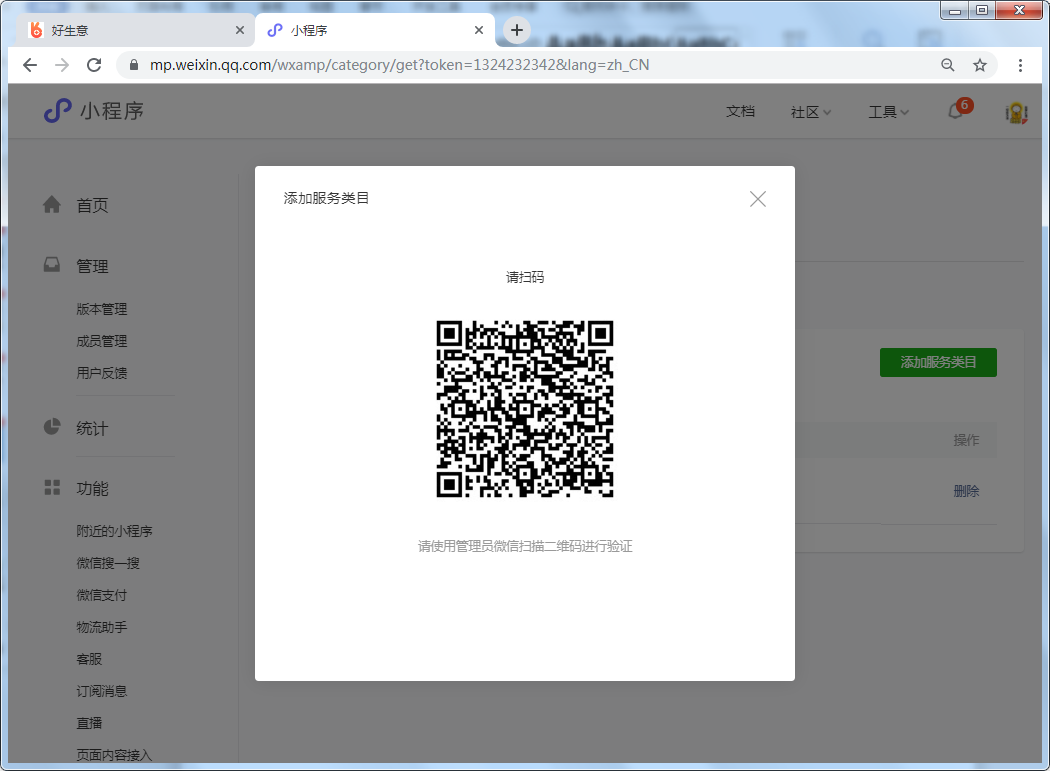Maximize the browser window
The image size is (1050, 771).
tap(982, 11)
